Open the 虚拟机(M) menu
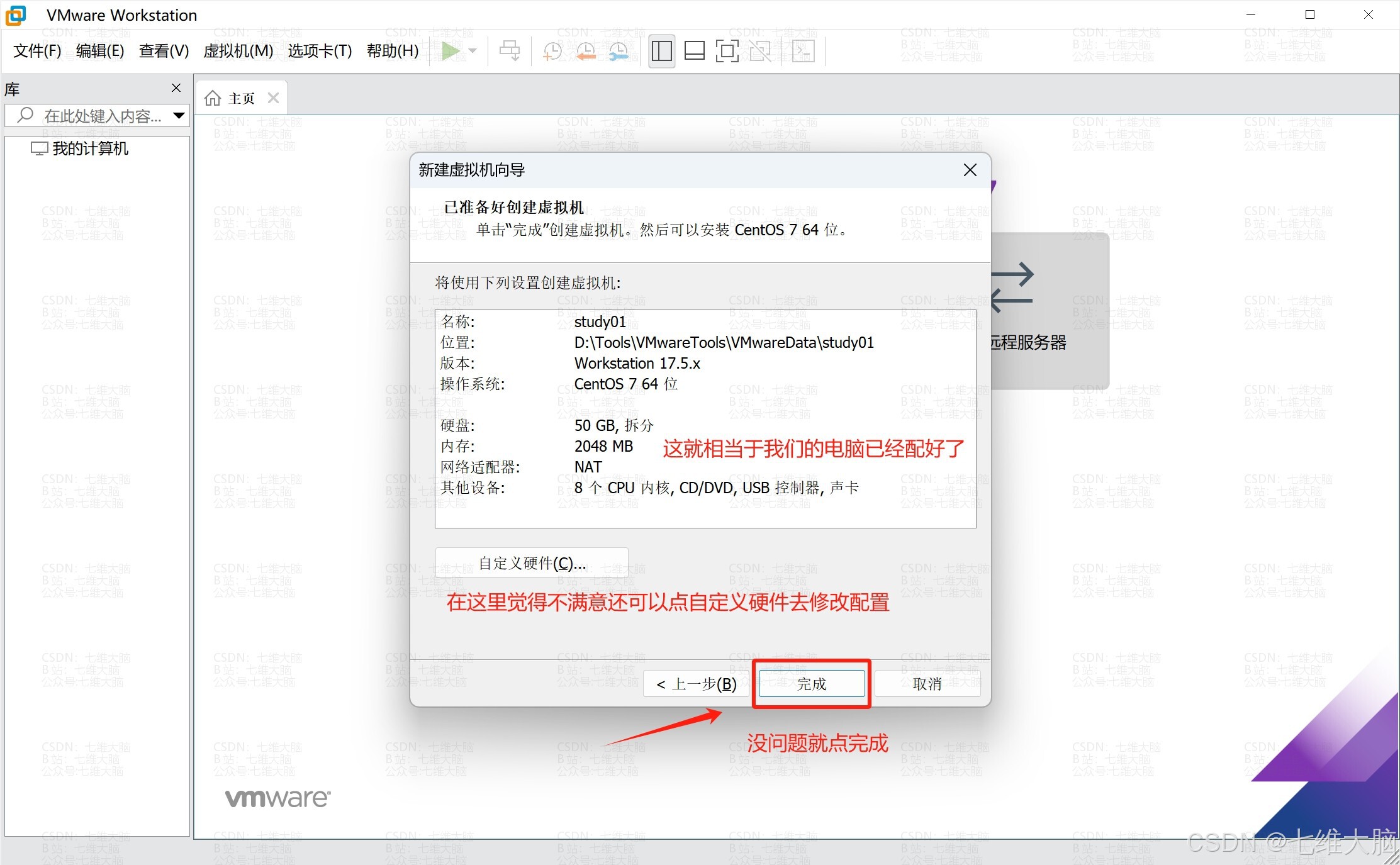 (x=238, y=51)
